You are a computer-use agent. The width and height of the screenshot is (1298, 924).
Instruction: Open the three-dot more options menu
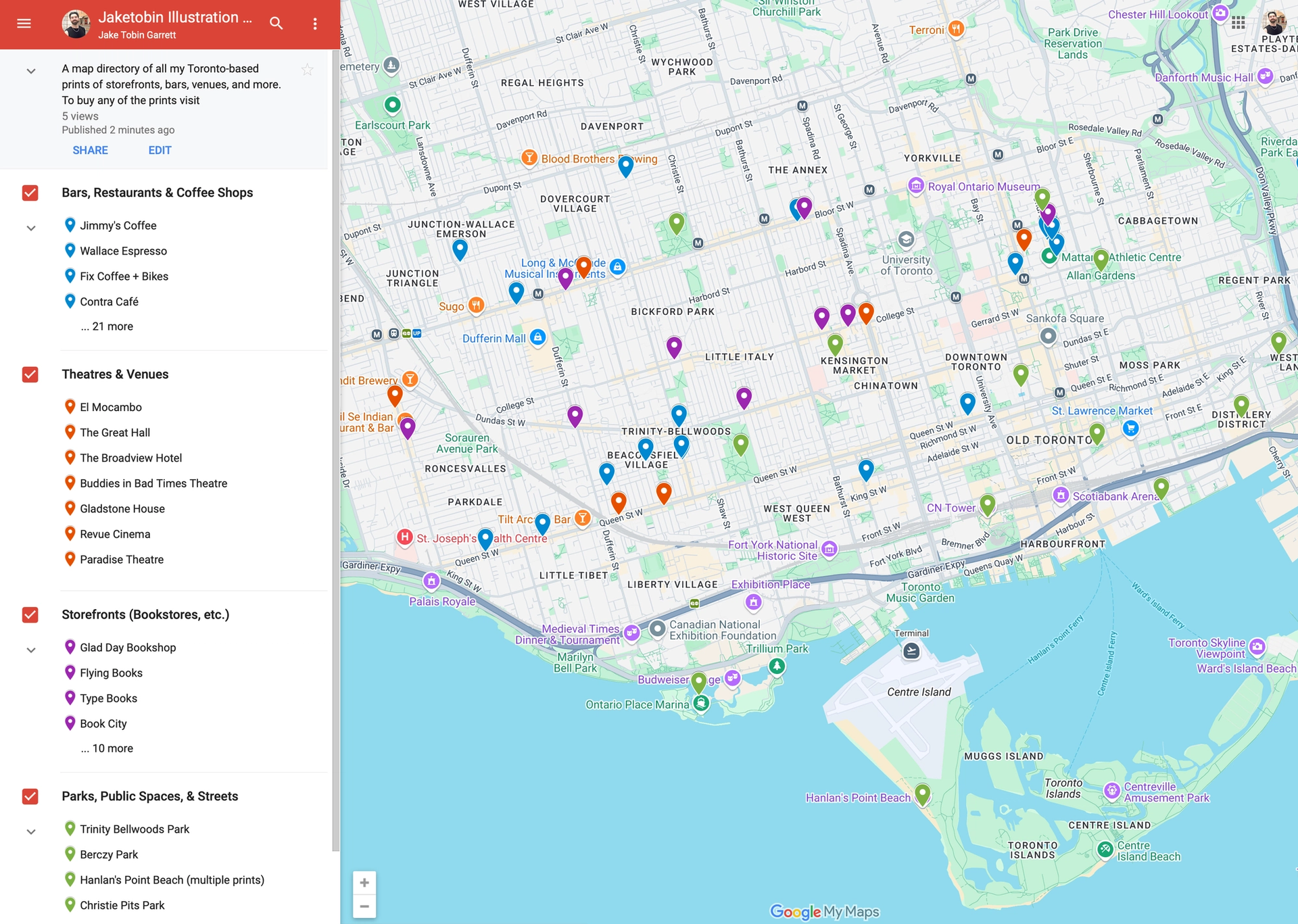click(315, 24)
